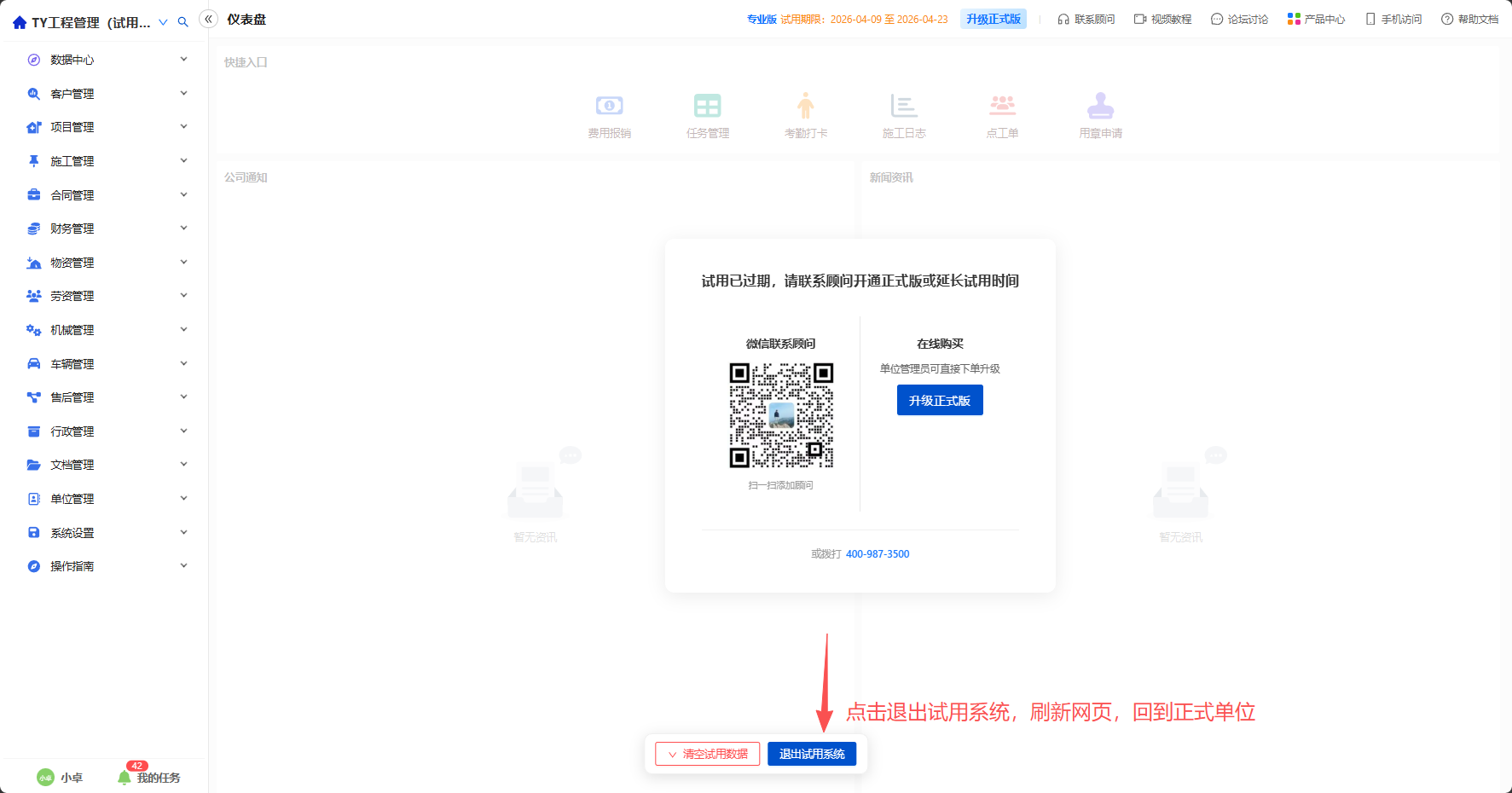1512x793 pixels.
Task: Click the 机械管理 gears icon
Action: pyautogui.click(x=34, y=330)
